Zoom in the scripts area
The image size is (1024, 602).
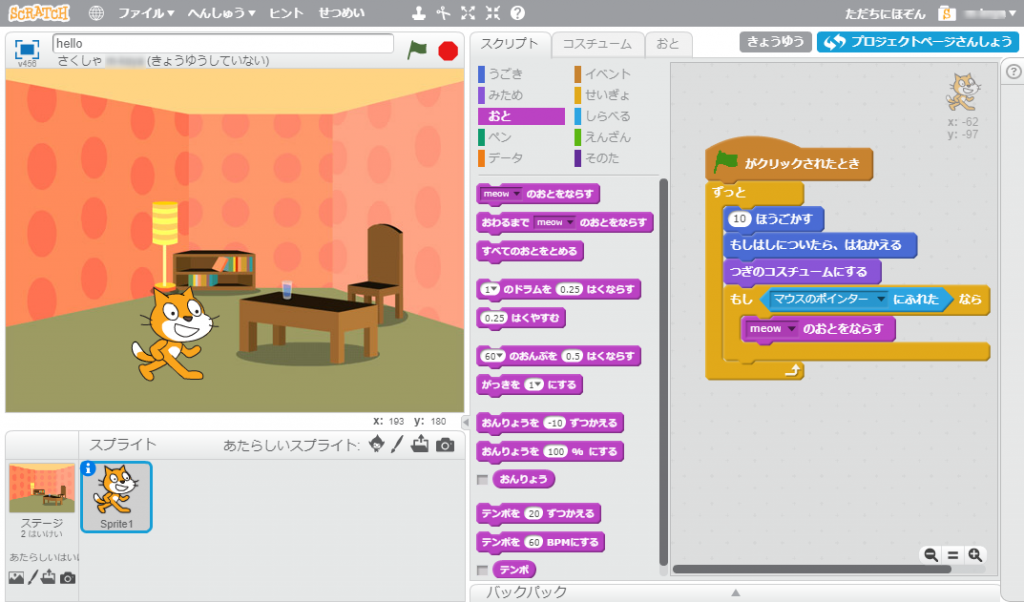[x=975, y=555]
